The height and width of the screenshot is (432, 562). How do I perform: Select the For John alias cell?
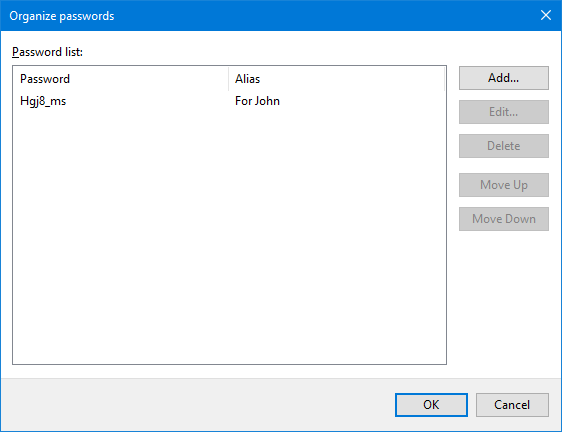(x=257, y=101)
